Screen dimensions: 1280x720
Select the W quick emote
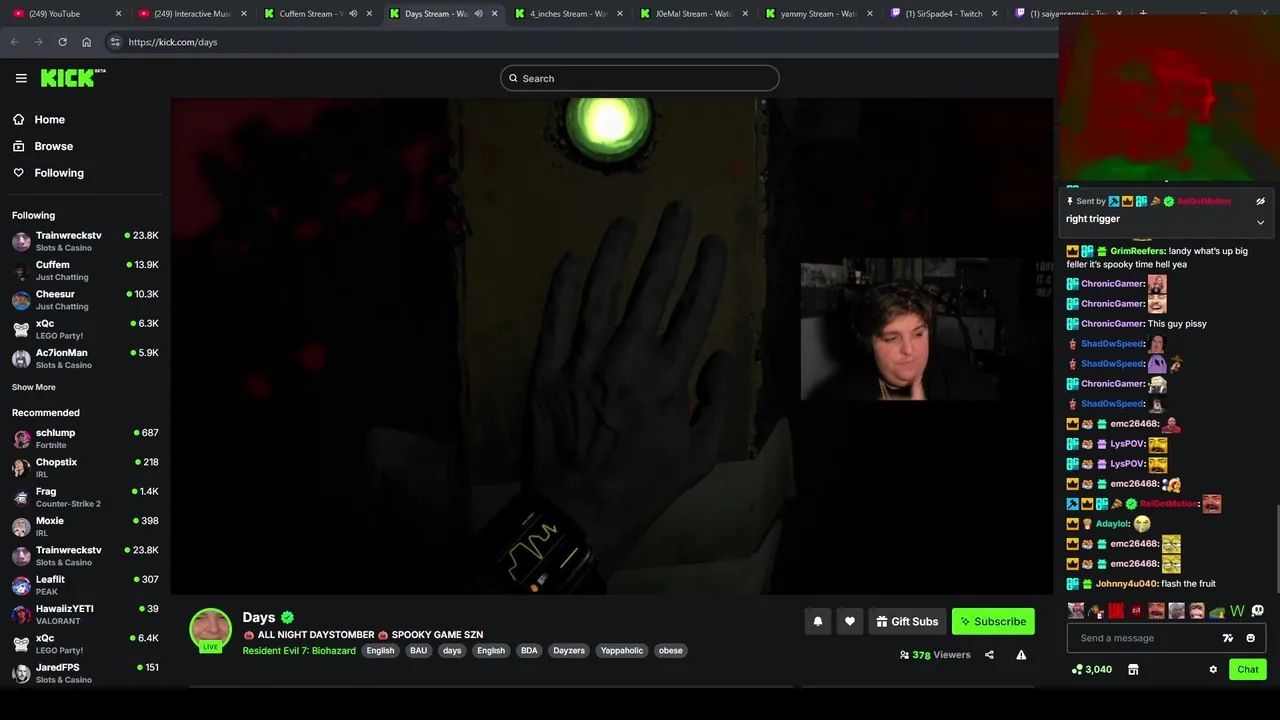[x=1237, y=611]
